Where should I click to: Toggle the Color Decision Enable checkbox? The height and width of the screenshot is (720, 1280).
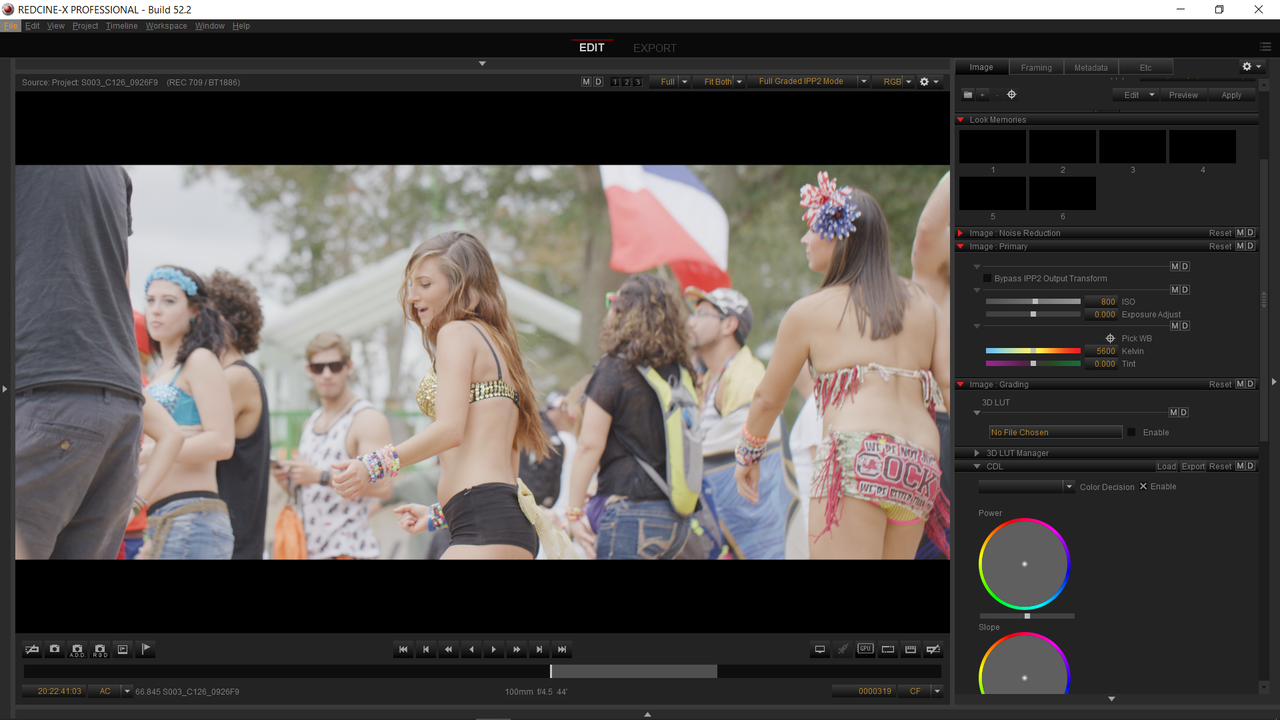click(1143, 486)
